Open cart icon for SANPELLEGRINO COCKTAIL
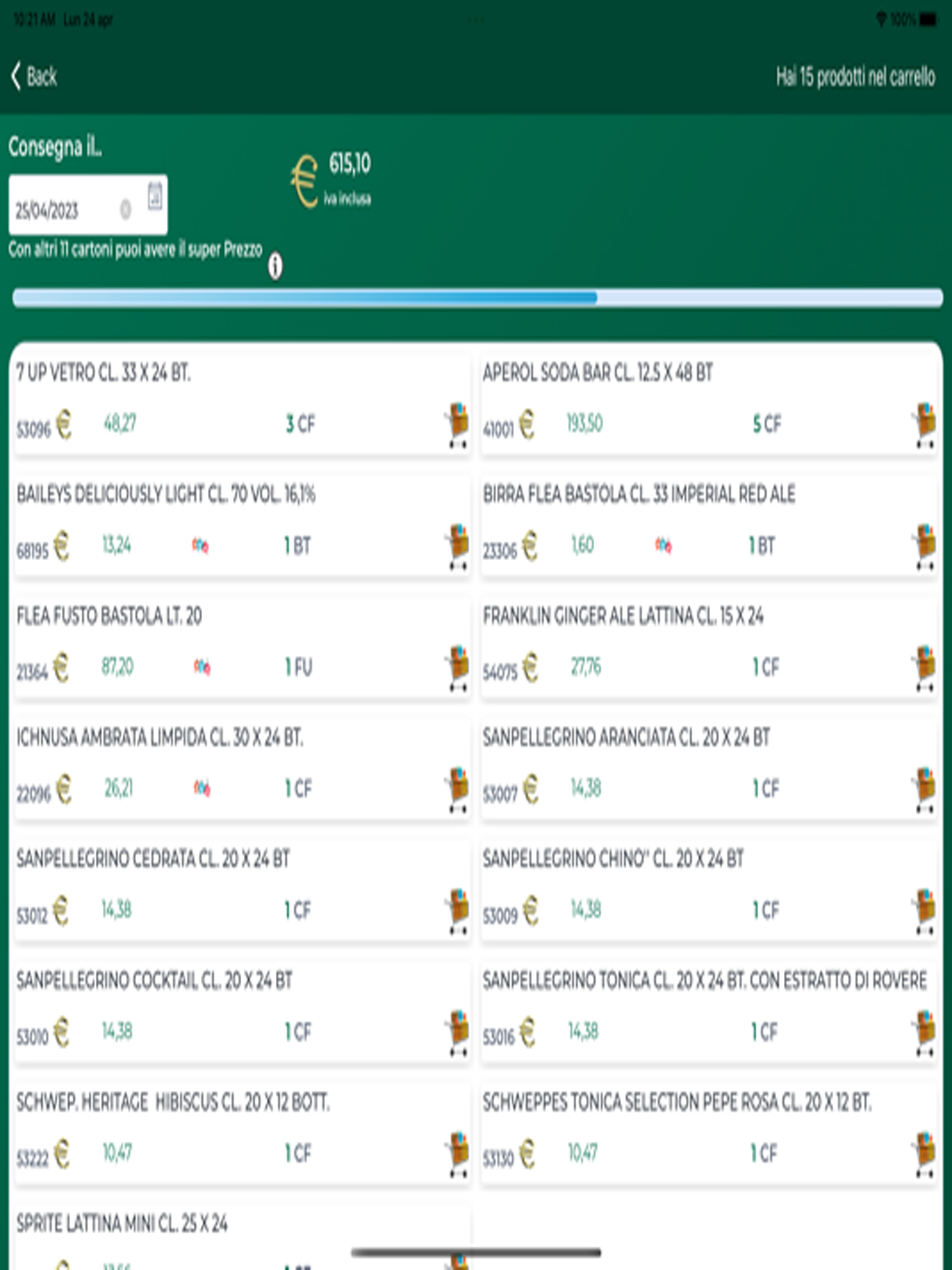 click(x=457, y=1033)
